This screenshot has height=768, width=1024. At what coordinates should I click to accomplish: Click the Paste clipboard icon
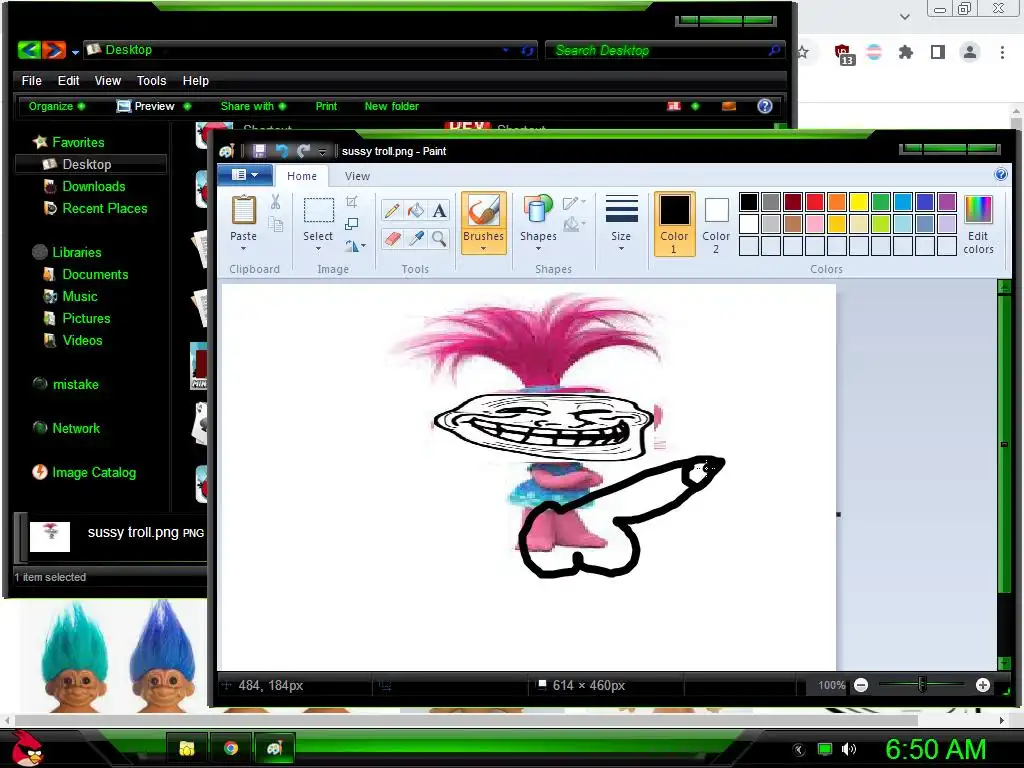point(244,210)
